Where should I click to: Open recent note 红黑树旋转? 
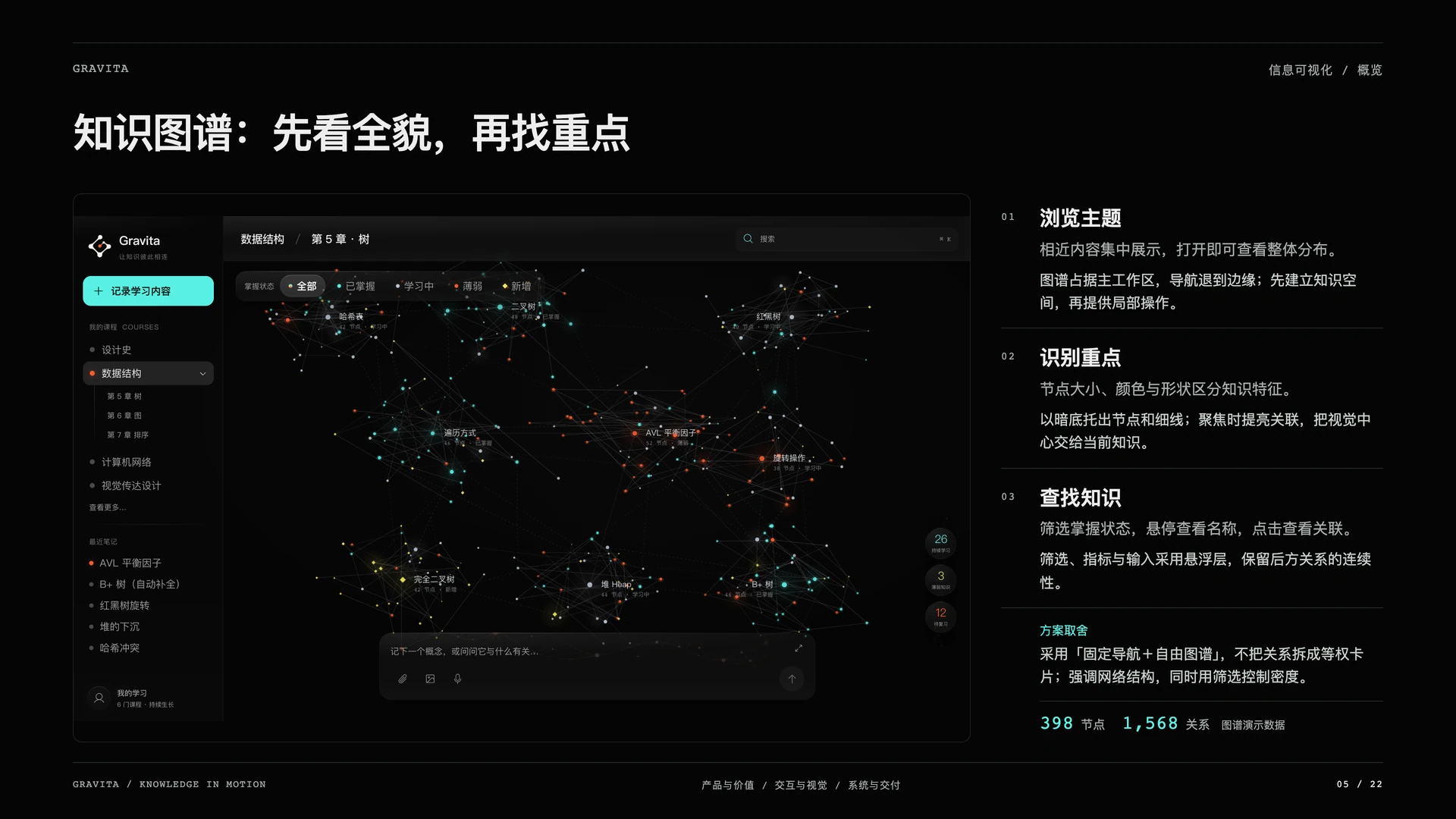point(124,606)
